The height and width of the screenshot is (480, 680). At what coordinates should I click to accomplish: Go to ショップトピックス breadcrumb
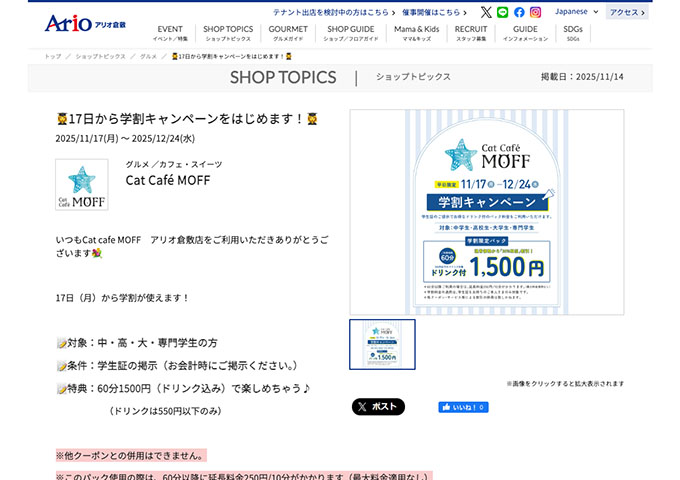click(x=100, y=56)
